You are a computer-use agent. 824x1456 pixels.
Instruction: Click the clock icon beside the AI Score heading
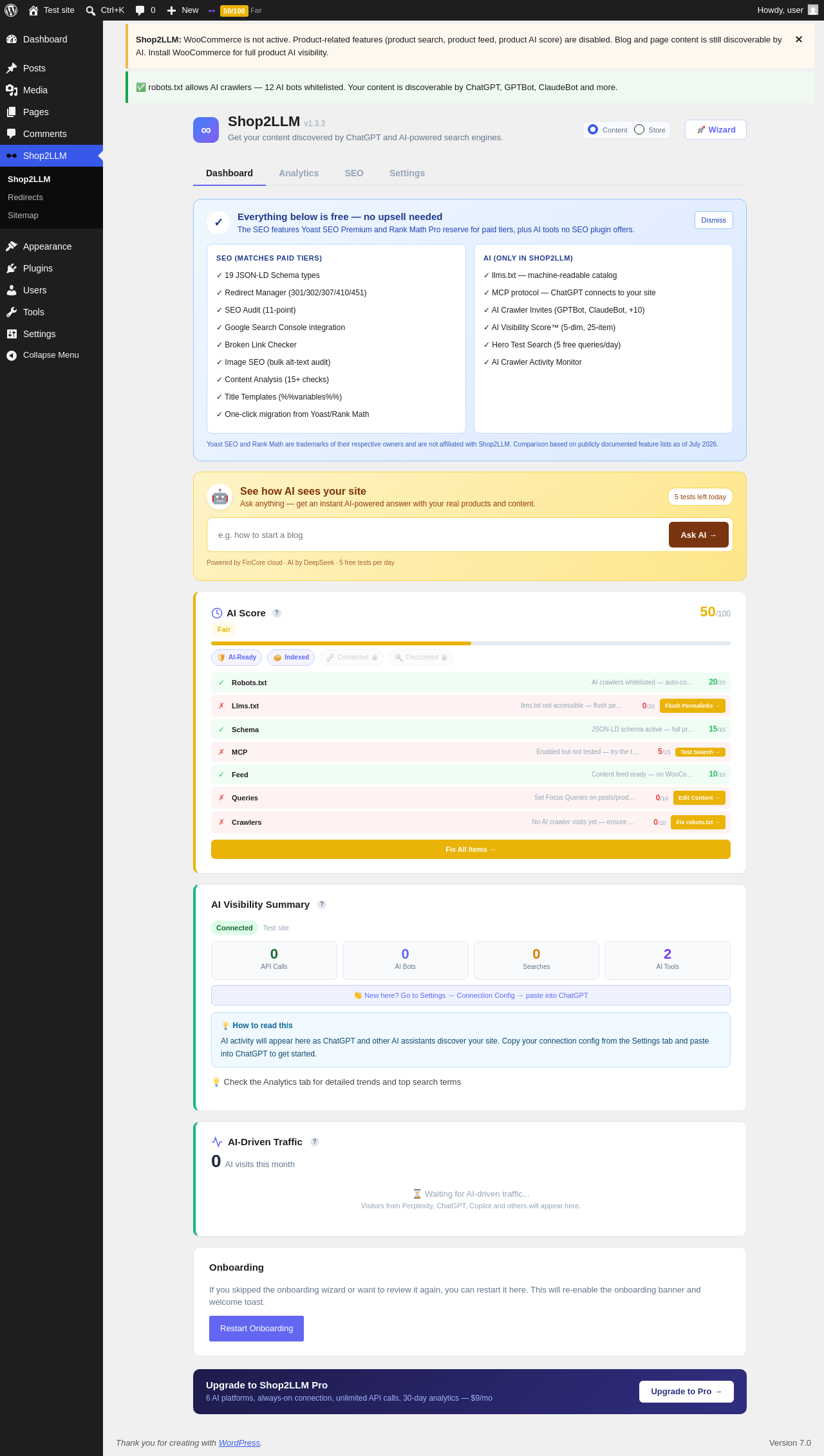pyautogui.click(x=217, y=613)
